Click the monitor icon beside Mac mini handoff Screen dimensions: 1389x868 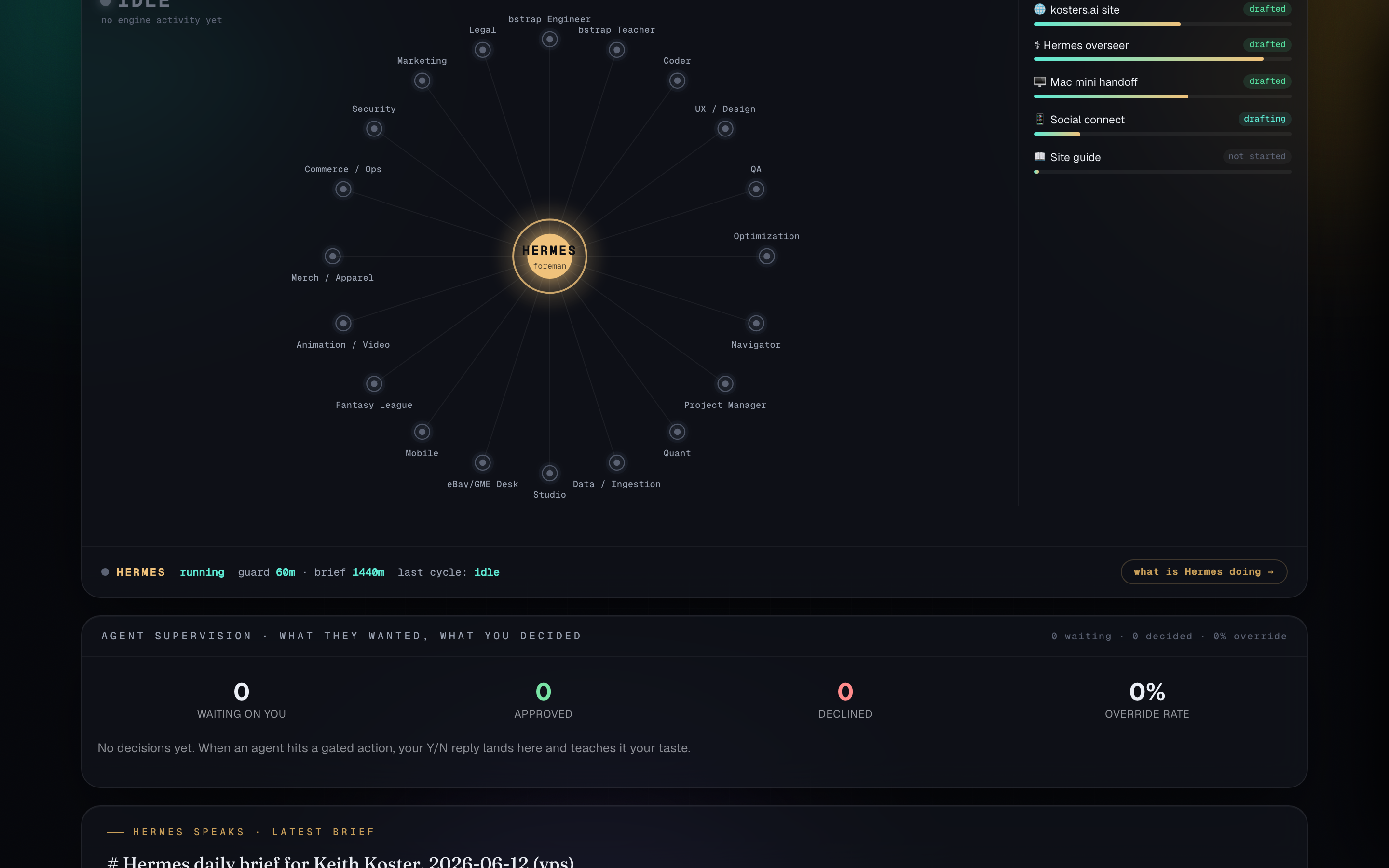(x=1039, y=81)
